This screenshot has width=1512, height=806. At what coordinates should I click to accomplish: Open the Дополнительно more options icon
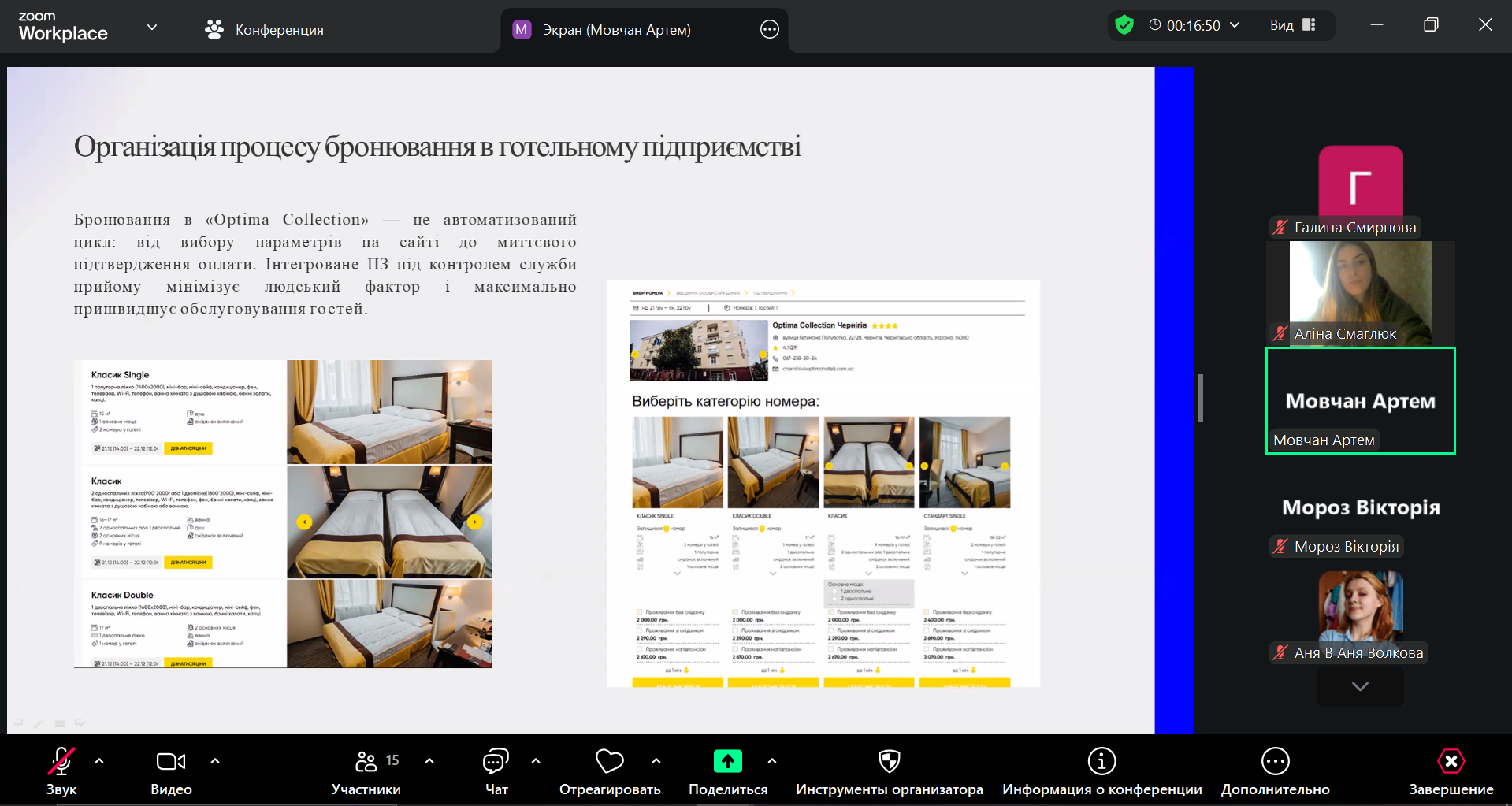1275,762
